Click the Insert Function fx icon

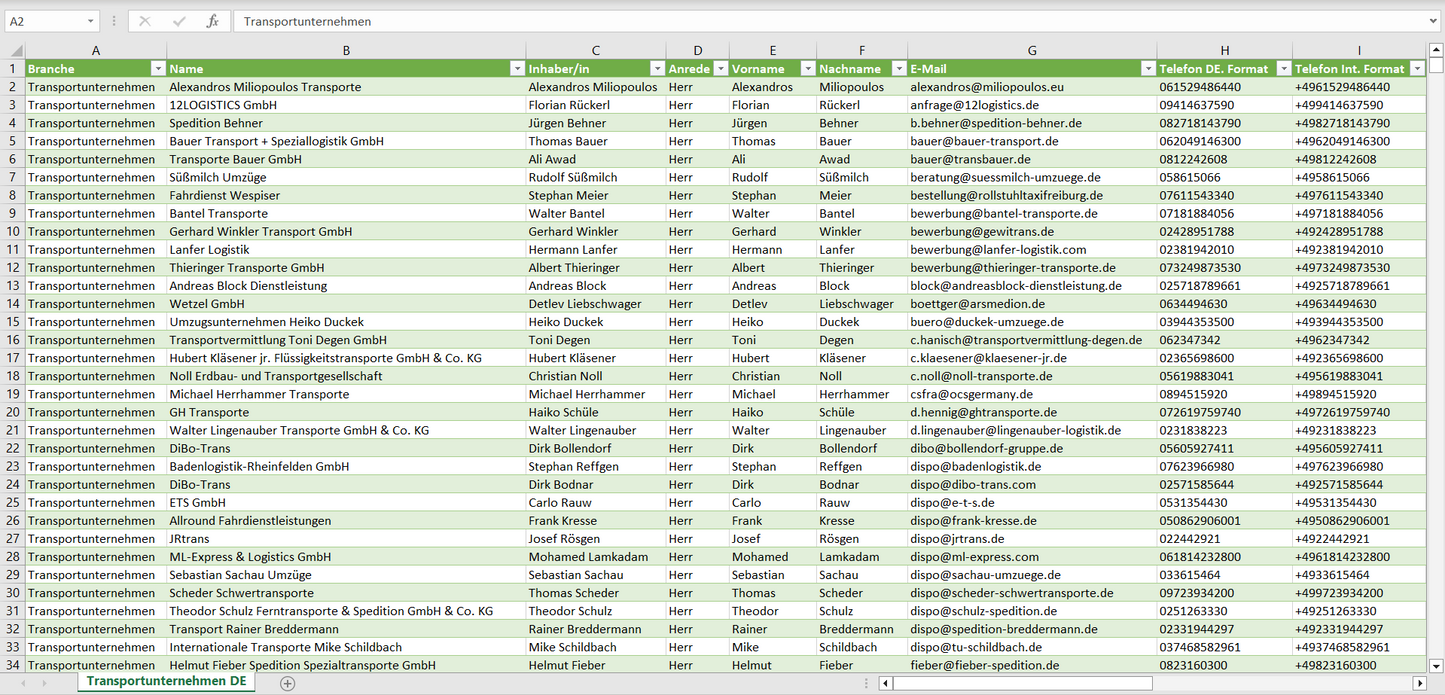(212, 21)
